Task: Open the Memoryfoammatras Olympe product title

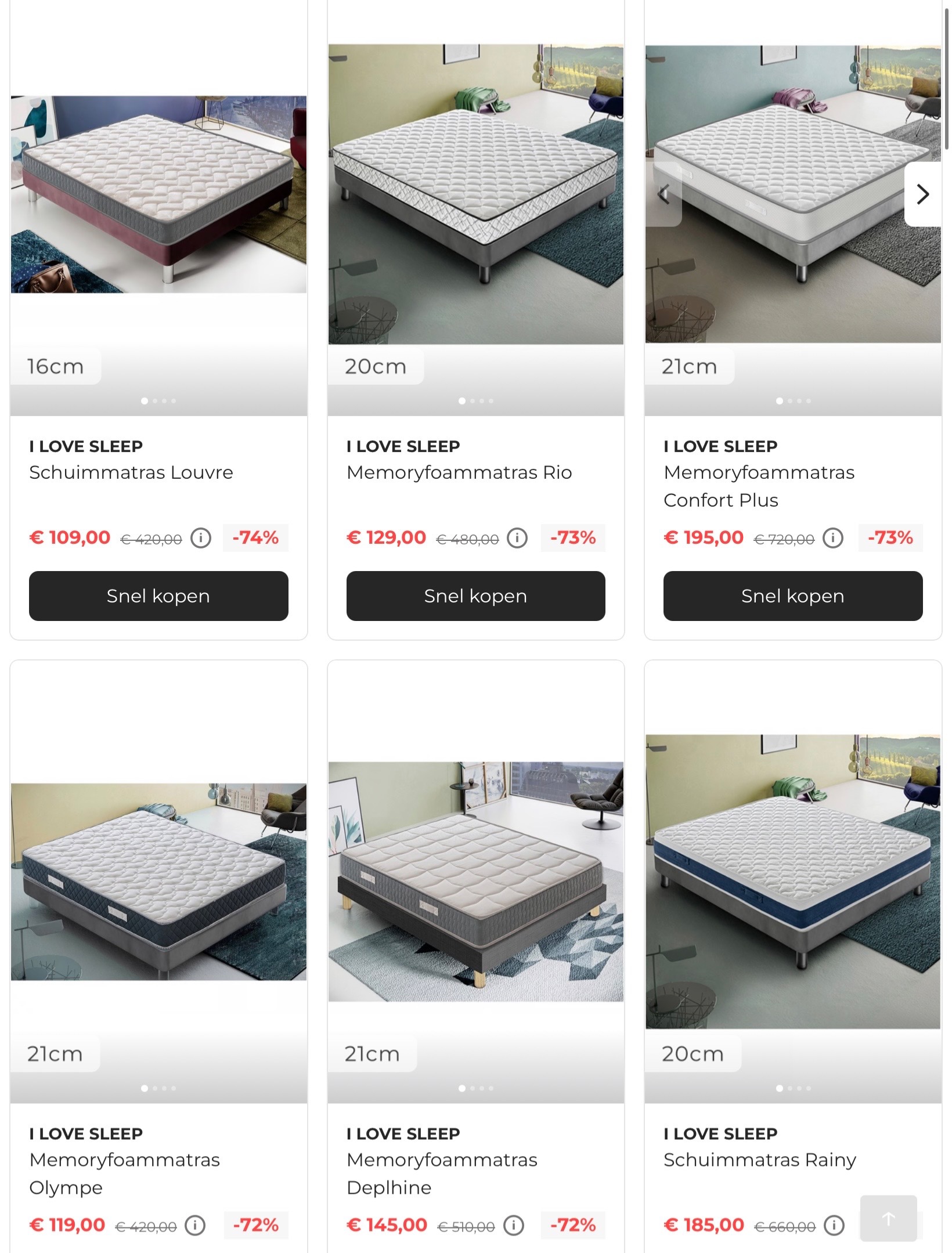Action: (124, 1173)
